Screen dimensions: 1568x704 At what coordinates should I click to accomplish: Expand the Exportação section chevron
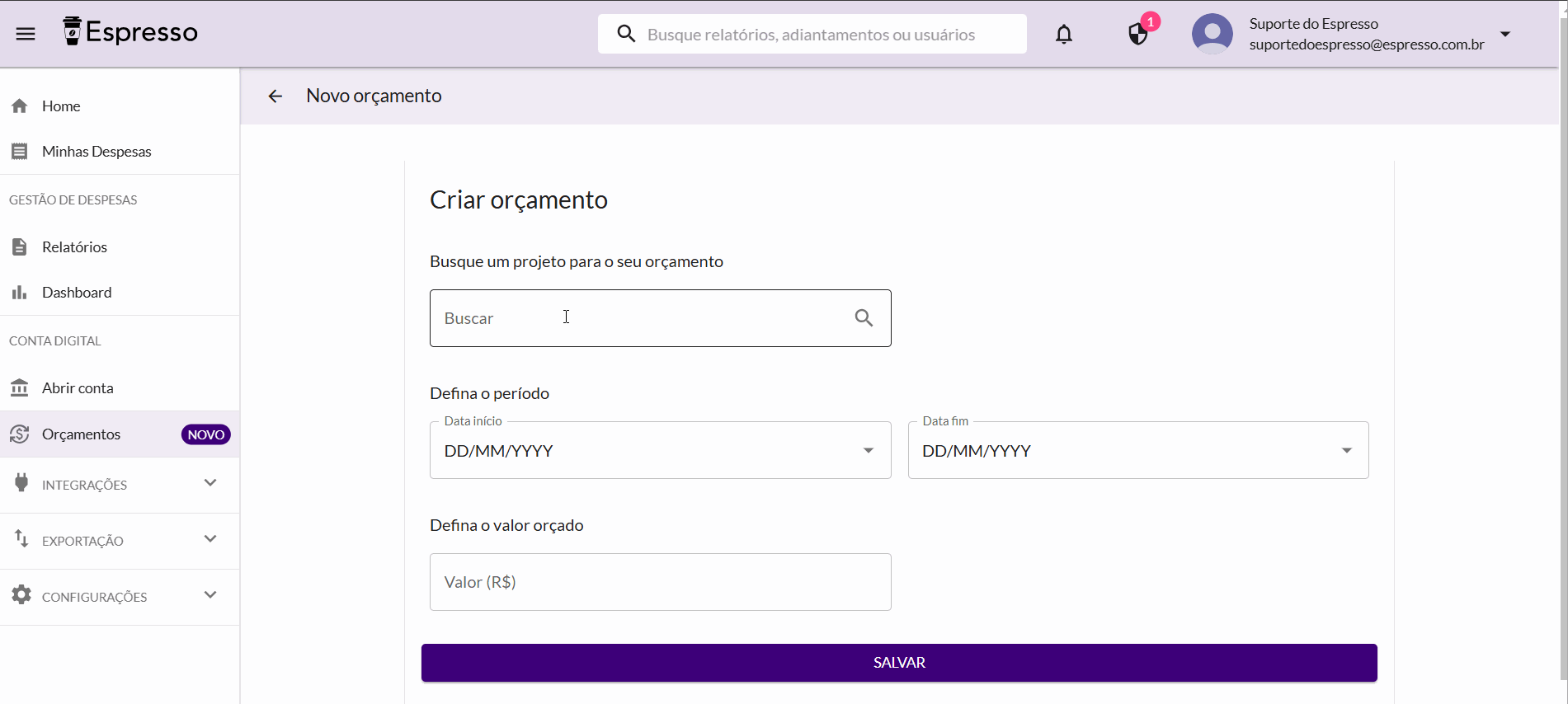click(x=210, y=539)
